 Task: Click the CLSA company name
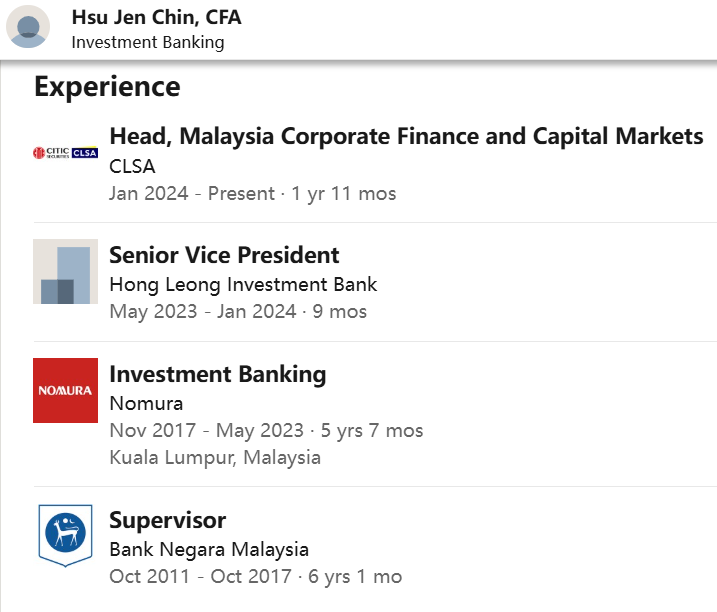[132, 165]
